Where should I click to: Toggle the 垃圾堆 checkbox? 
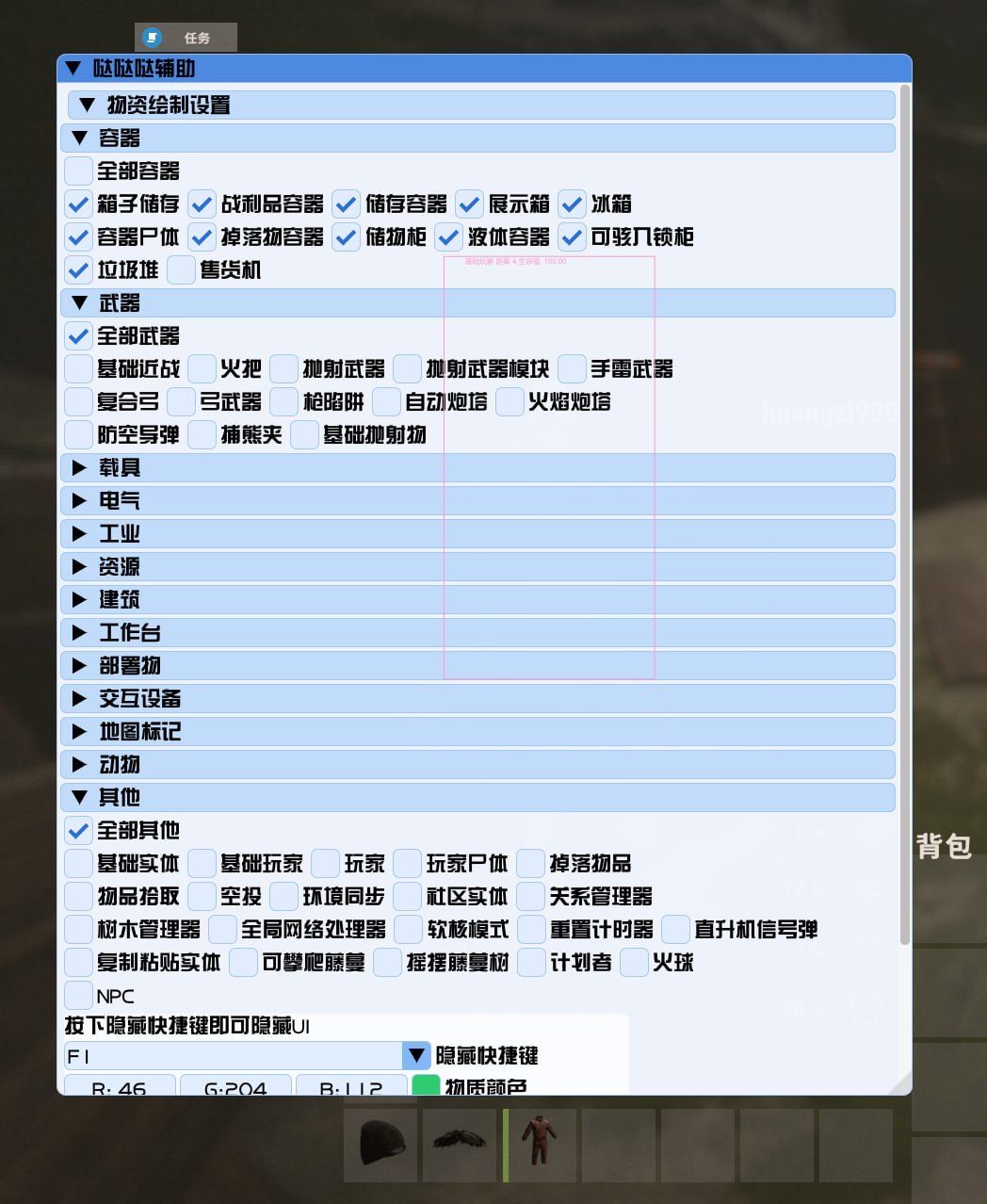78,269
